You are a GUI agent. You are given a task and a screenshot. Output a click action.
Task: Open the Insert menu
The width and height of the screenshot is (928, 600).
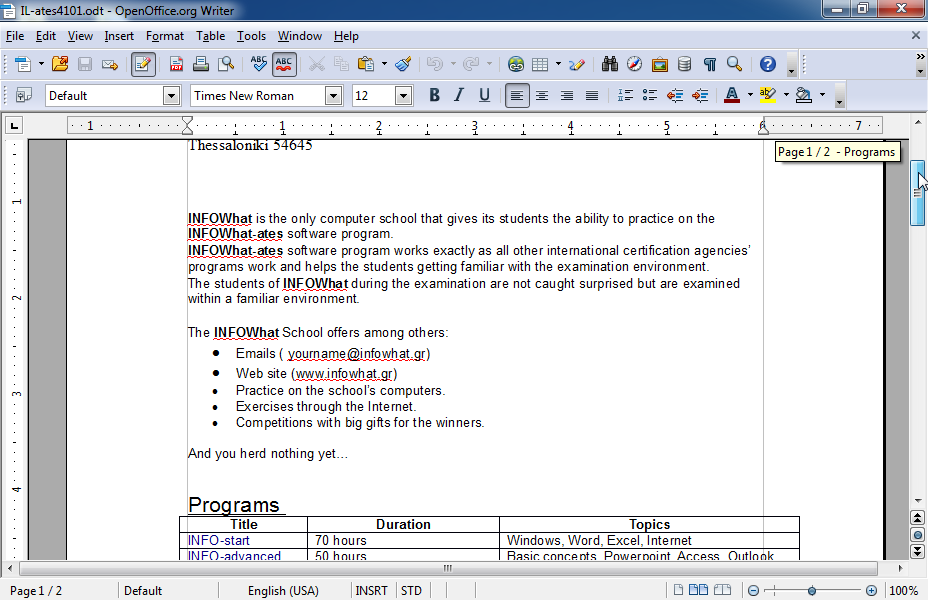[119, 36]
